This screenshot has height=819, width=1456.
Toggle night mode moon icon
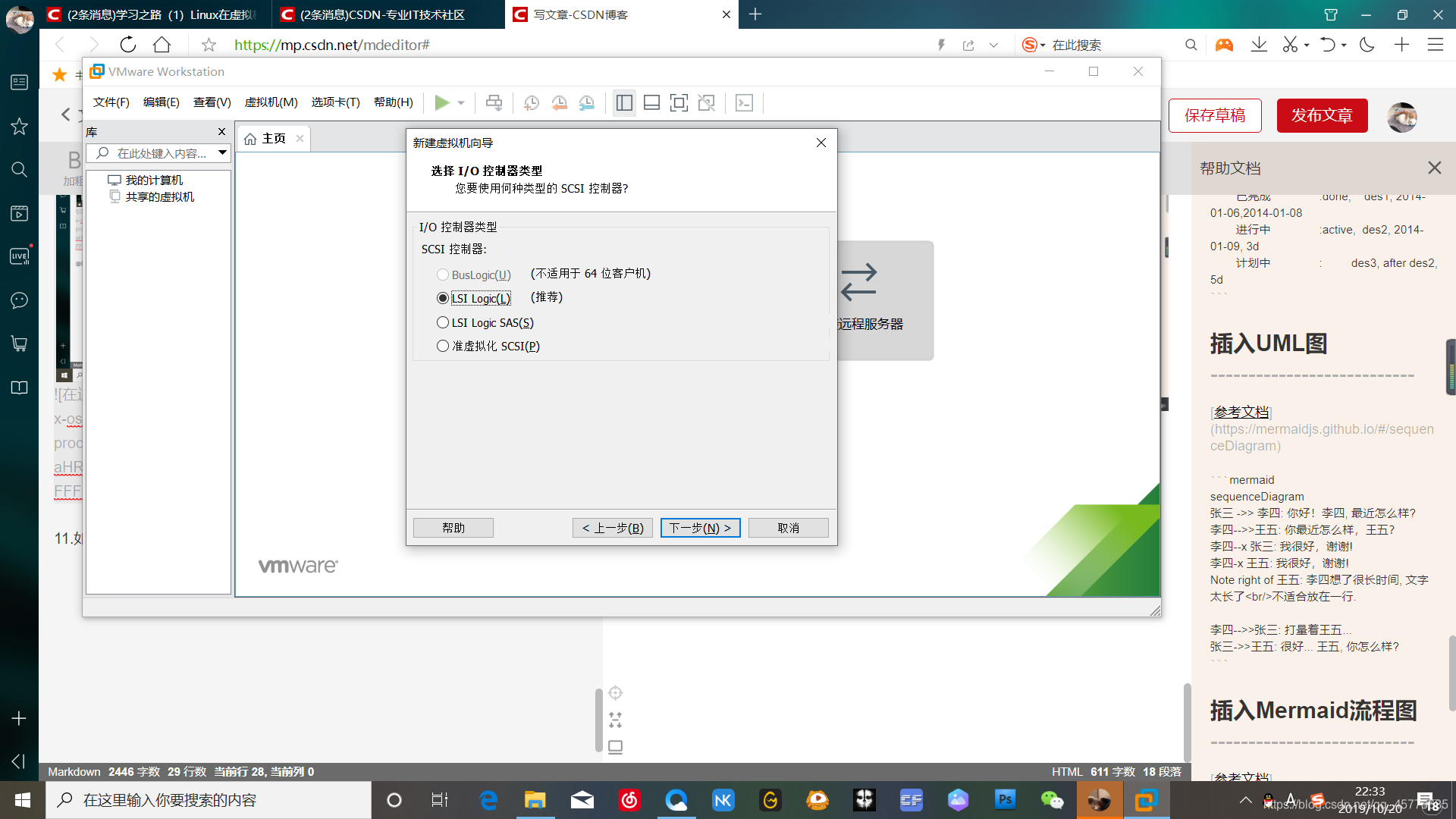coord(1367,45)
